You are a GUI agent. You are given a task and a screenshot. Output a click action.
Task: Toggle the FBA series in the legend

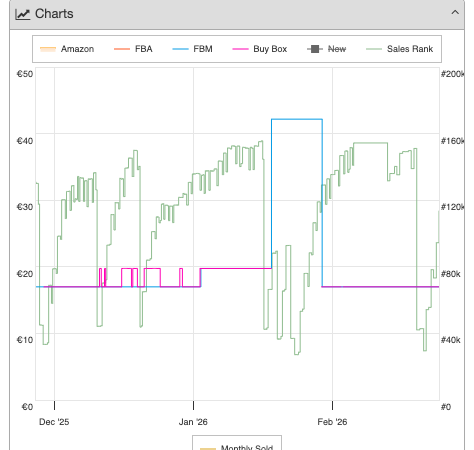tap(133, 49)
